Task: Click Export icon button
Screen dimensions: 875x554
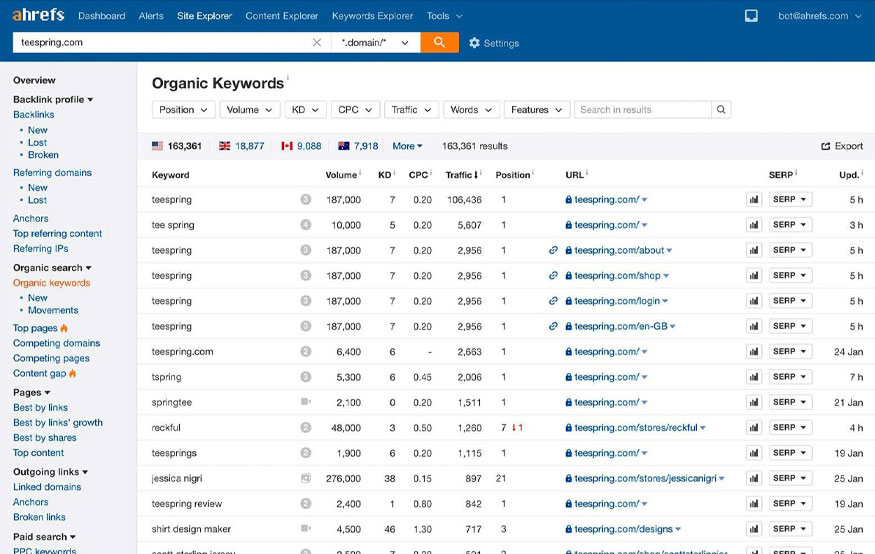Action: click(x=842, y=146)
